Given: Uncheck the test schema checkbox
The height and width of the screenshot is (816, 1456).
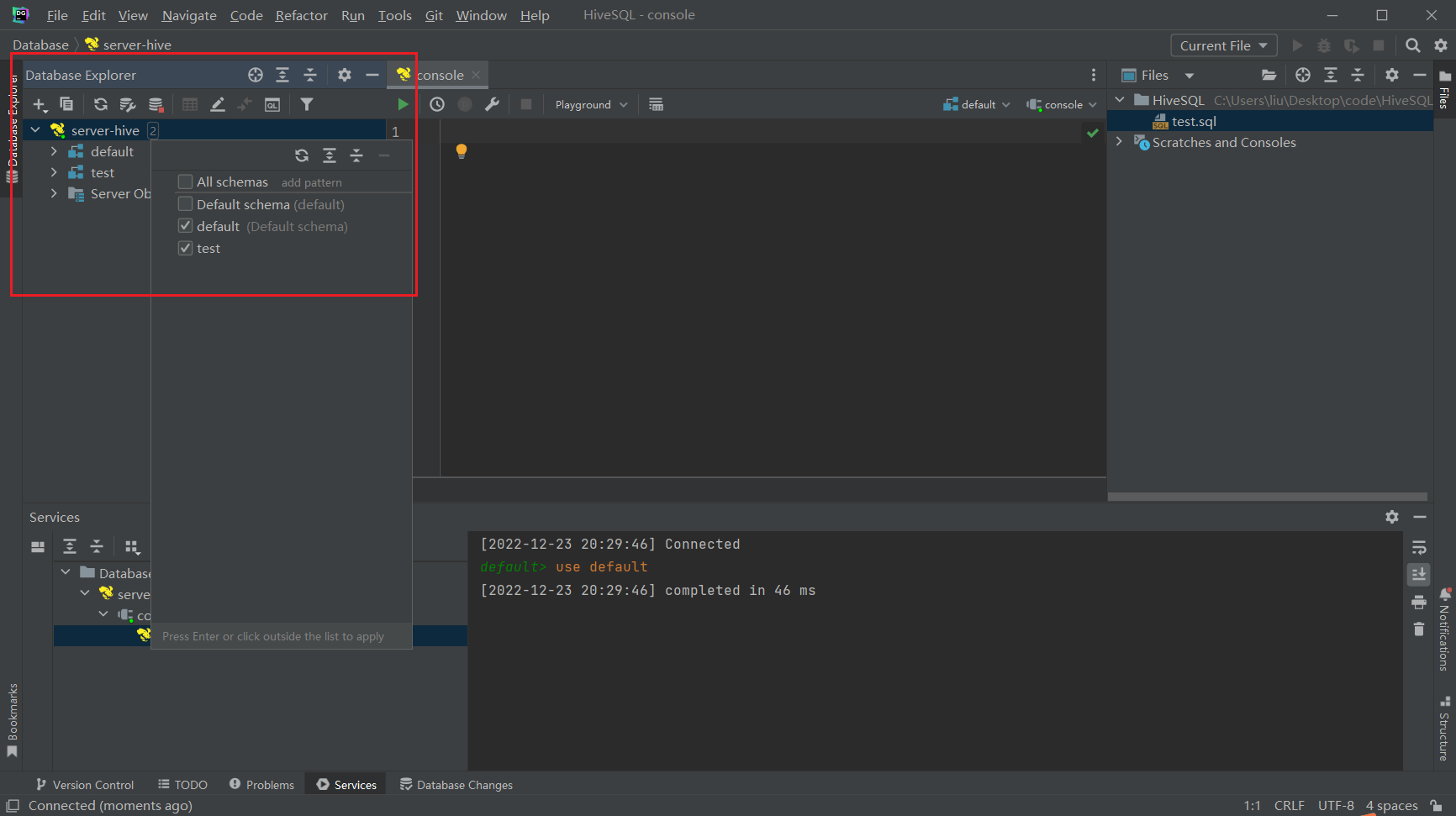Looking at the screenshot, I should coord(186,248).
